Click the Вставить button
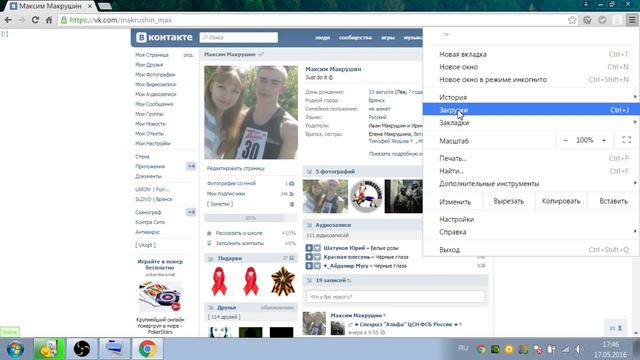The image size is (640, 360). pos(613,201)
